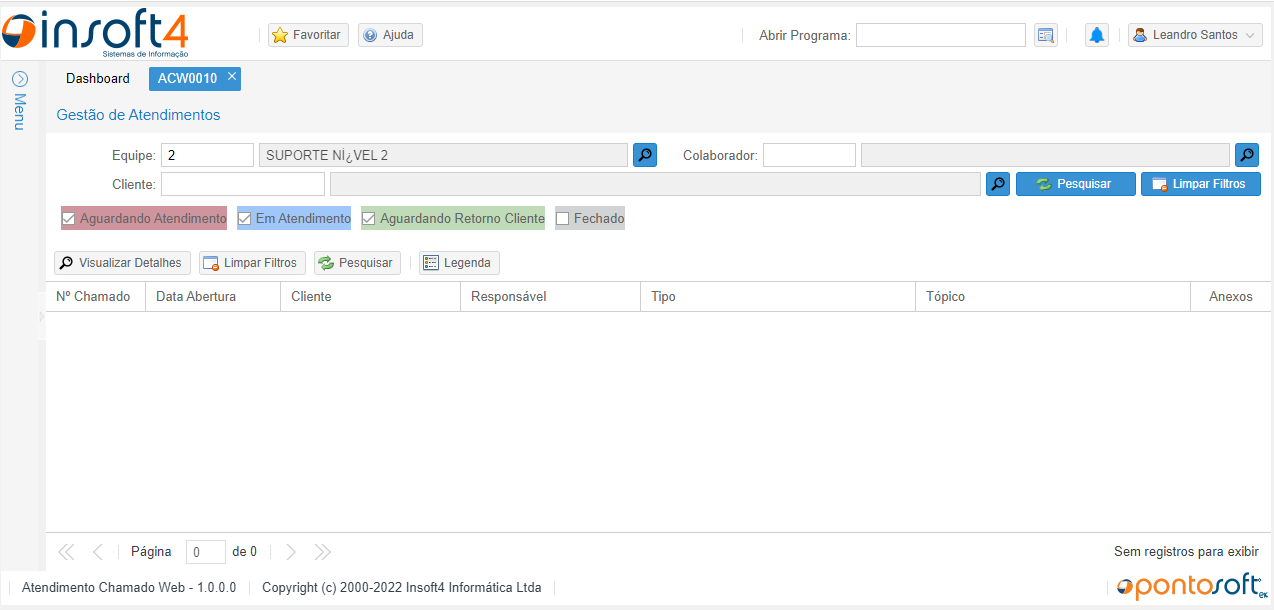
Task: Open the notifications bell icon
Action: click(x=1097, y=35)
